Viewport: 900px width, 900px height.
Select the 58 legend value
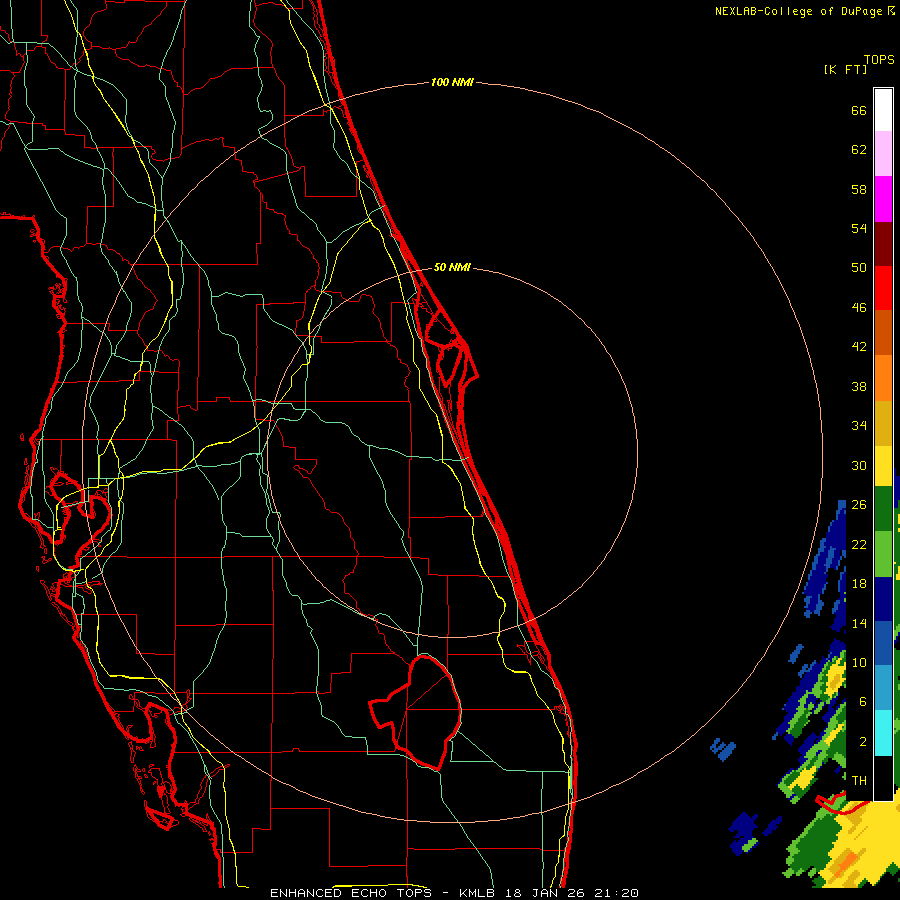point(859,189)
